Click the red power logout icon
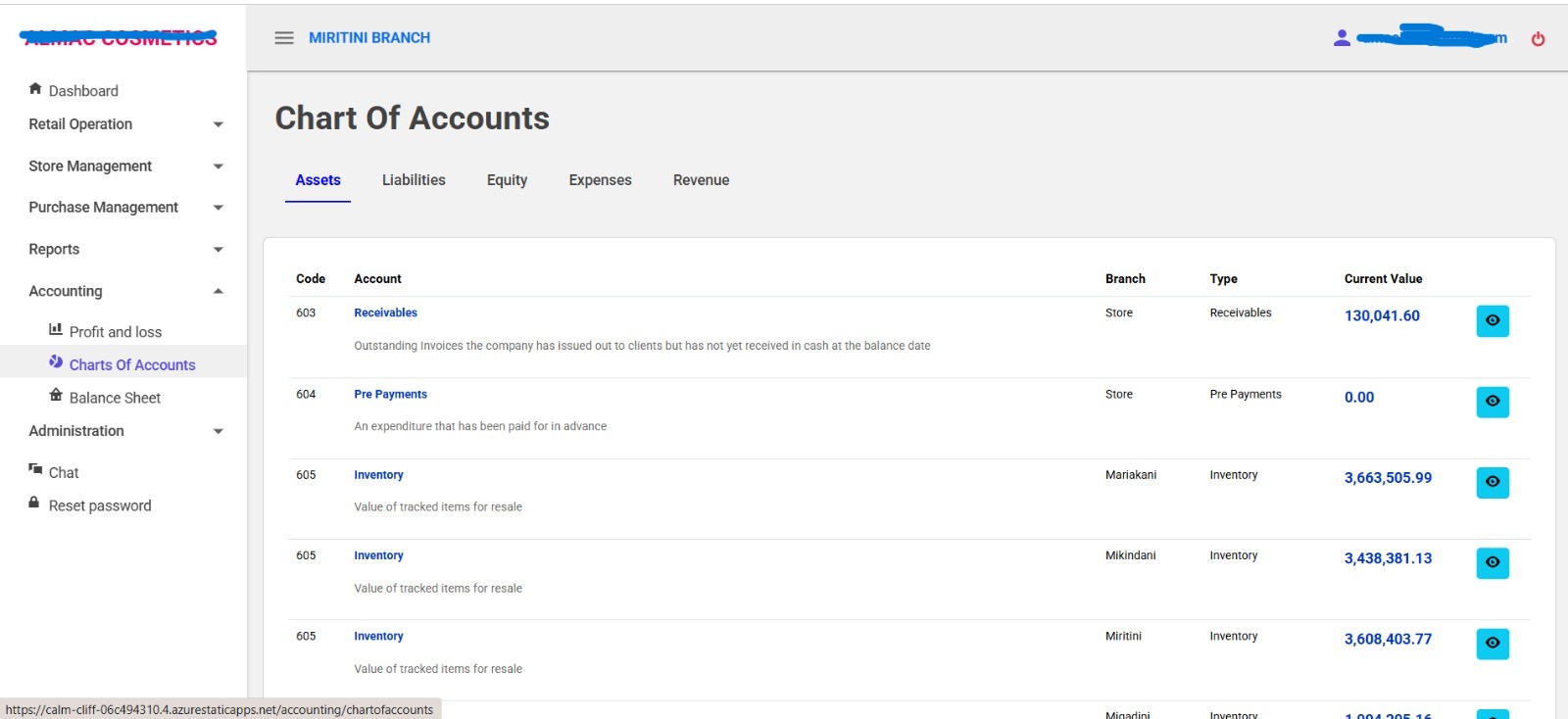Image resolution: width=1568 pixels, height=719 pixels. click(x=1538, y=39)
